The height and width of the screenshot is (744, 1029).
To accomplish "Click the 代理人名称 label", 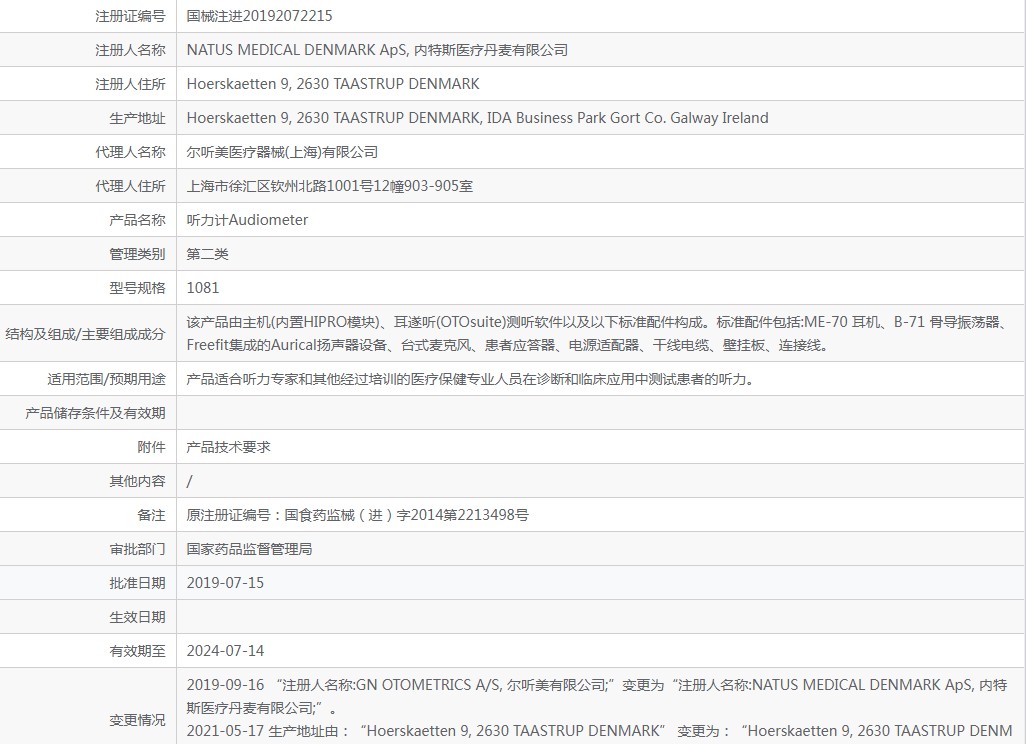I will (130, 152).
